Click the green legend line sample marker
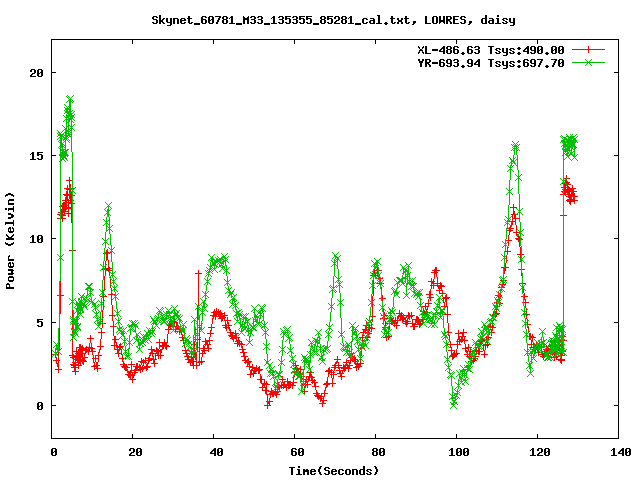The image size is (640, 480). pos(588,62)
